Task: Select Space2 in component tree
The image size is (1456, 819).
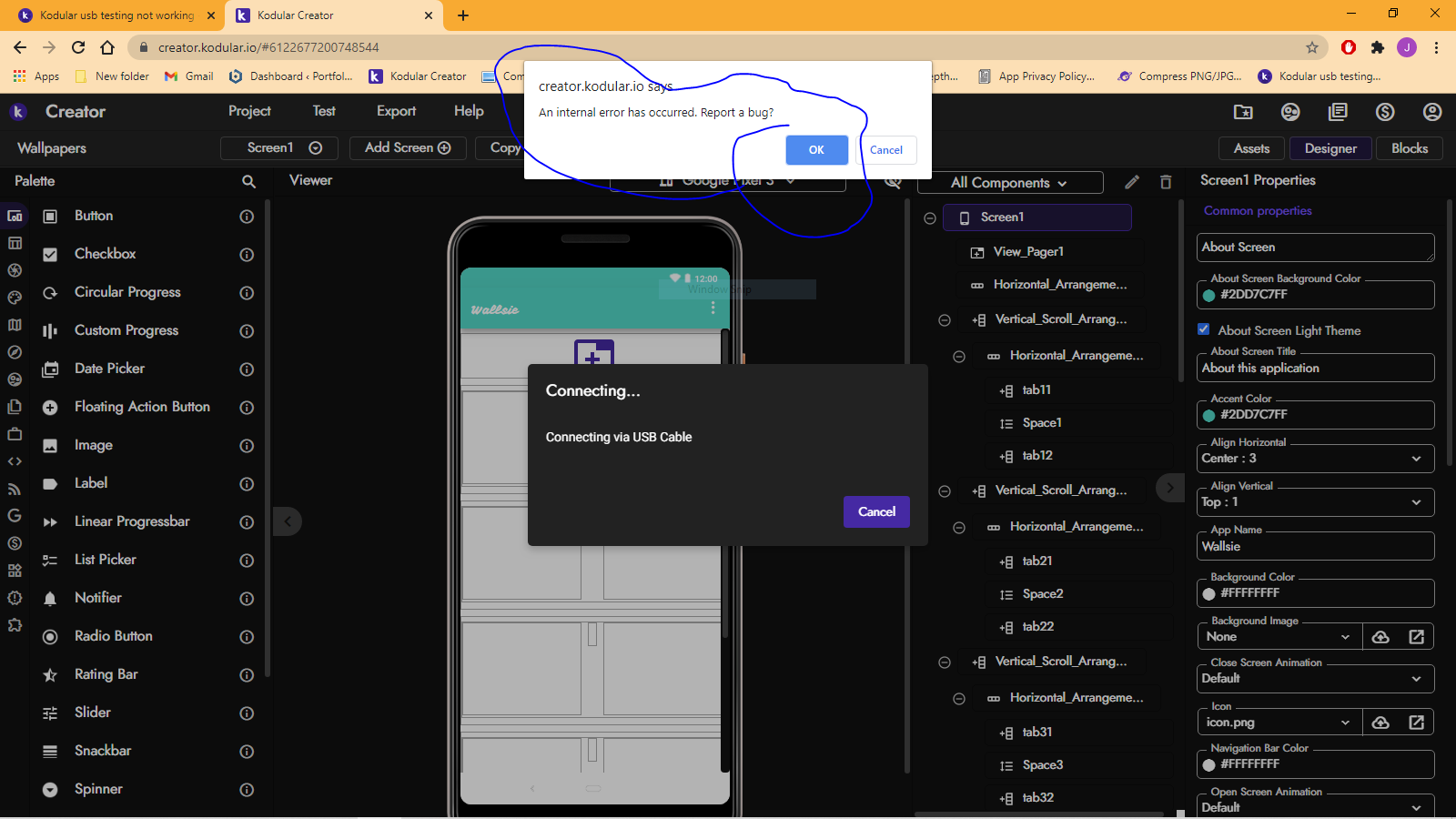Action: [1043, 594]
